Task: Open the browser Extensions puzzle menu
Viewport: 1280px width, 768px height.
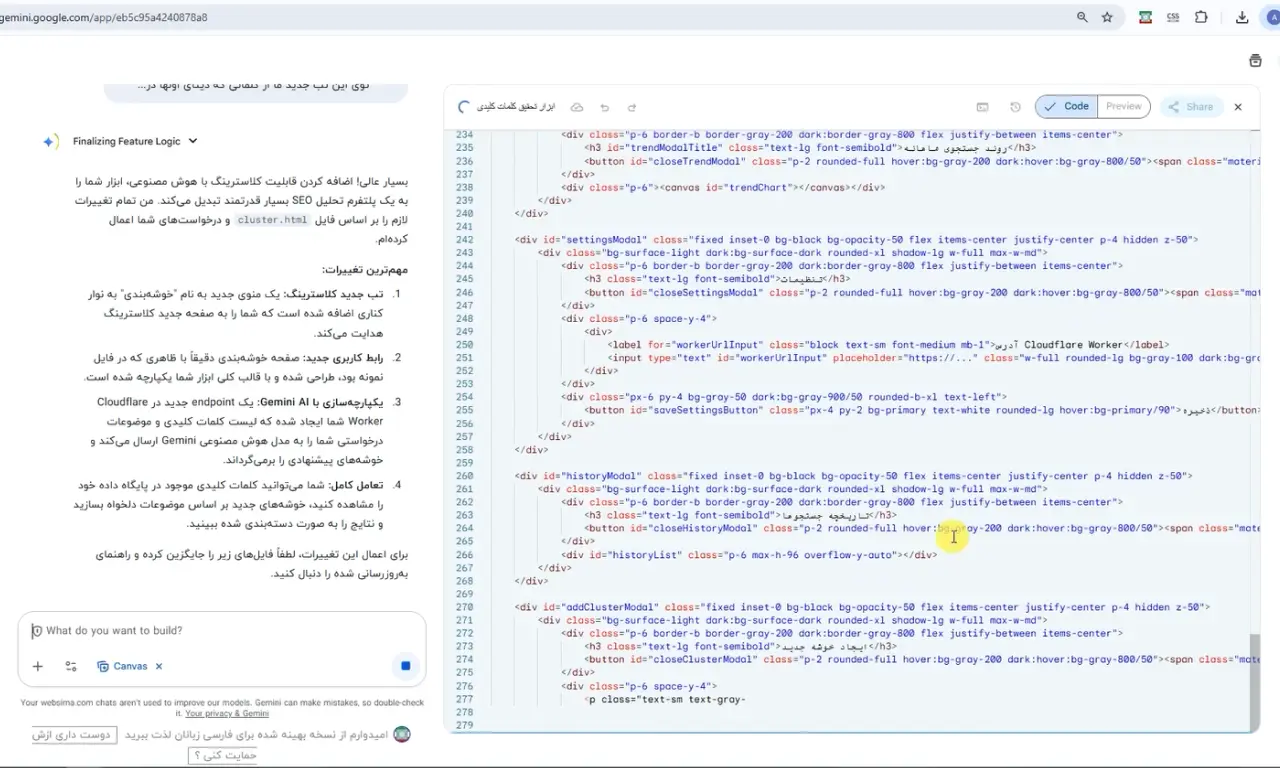Action: point(1201,17)
